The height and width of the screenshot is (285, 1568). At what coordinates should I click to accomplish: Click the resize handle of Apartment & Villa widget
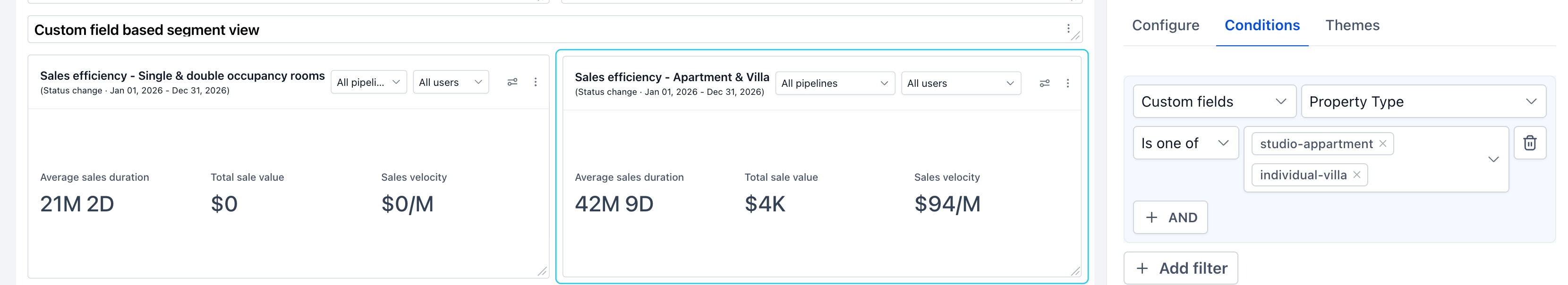pyautogui.click(x=1075, y=271)
